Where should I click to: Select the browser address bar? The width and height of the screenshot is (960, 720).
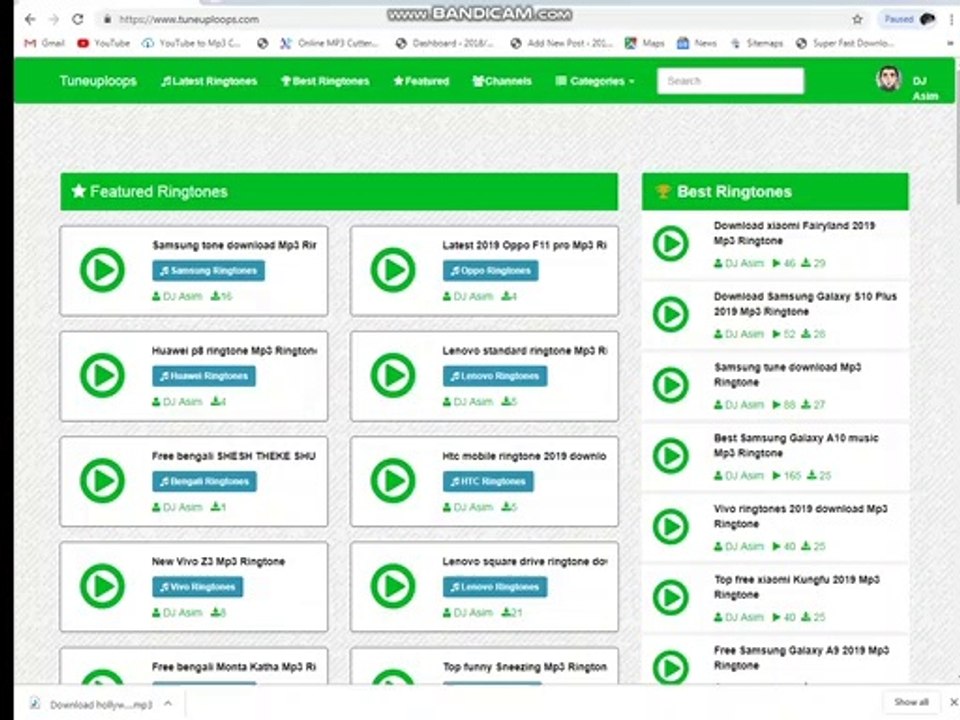pos(471,20)
